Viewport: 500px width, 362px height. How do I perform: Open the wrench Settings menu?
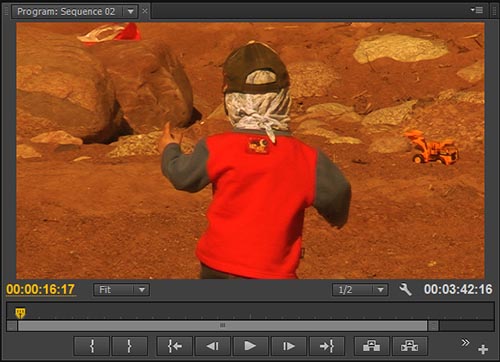tap(405, 290)
